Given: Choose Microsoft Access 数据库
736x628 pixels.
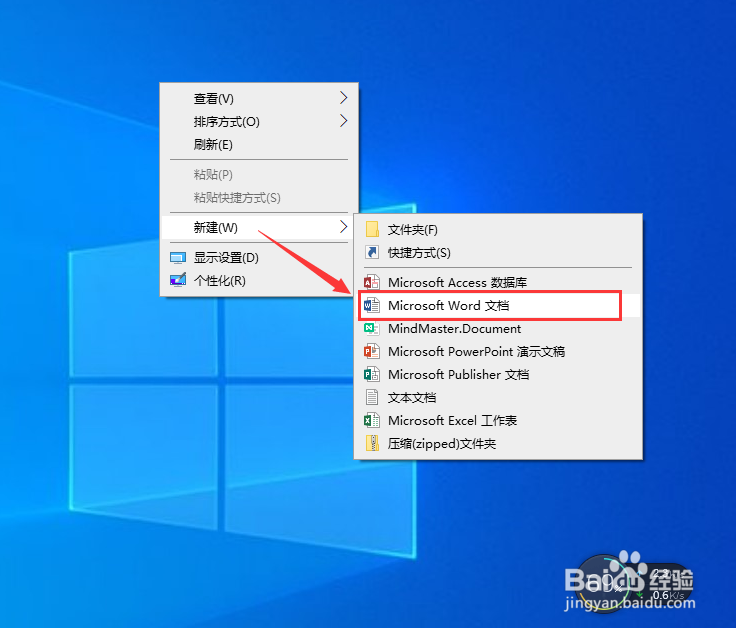Looking at the screenshot, I should (x=498, y=283).
